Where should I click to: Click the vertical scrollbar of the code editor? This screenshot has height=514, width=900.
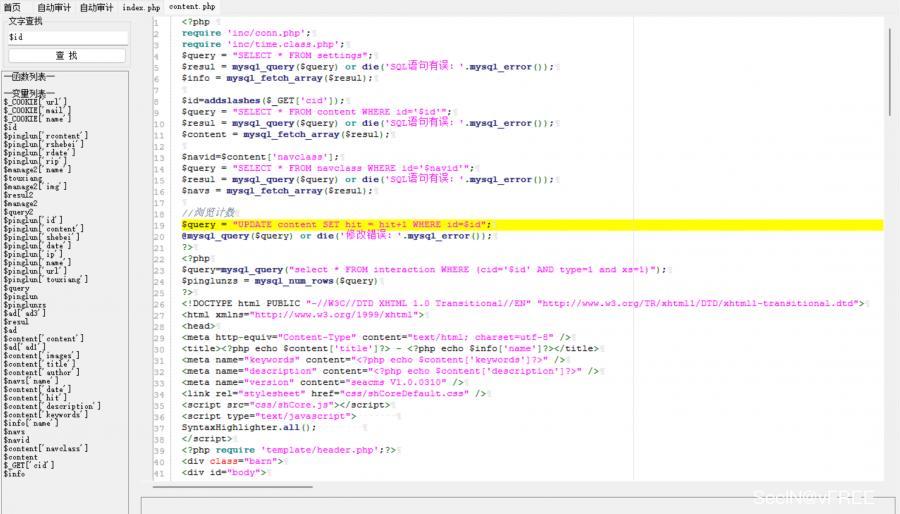click(x=891, y=72)
